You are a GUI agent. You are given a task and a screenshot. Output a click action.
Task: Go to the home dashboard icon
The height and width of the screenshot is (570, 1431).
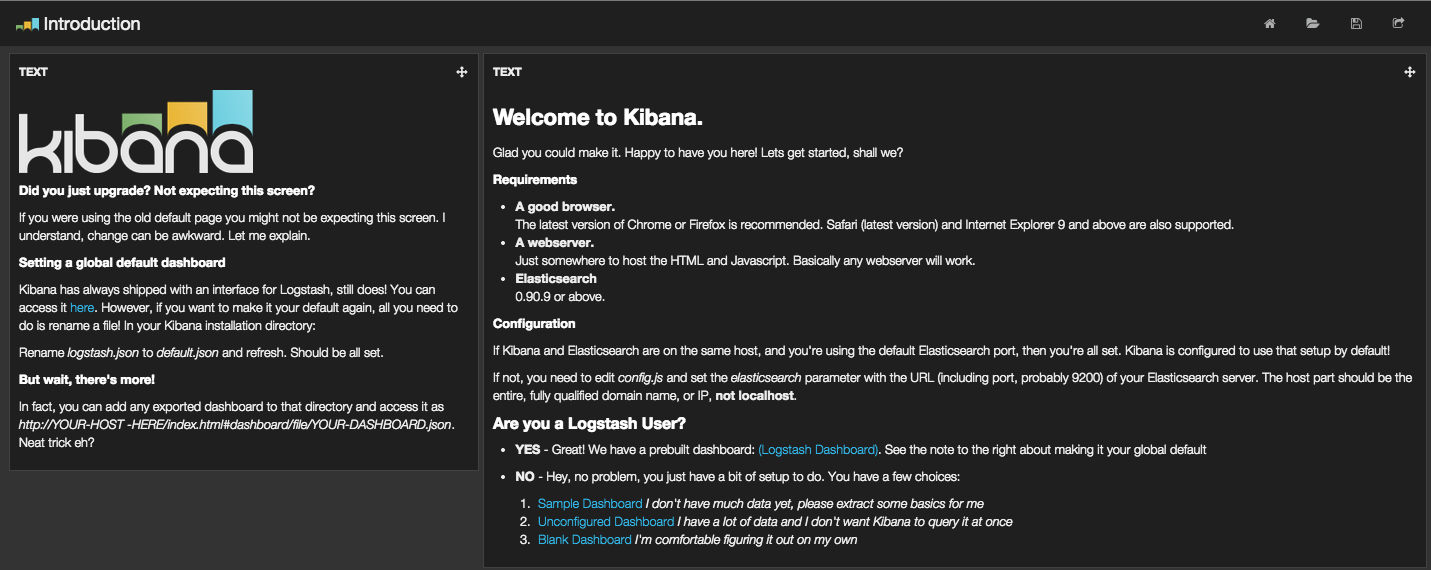point(1269,24)
